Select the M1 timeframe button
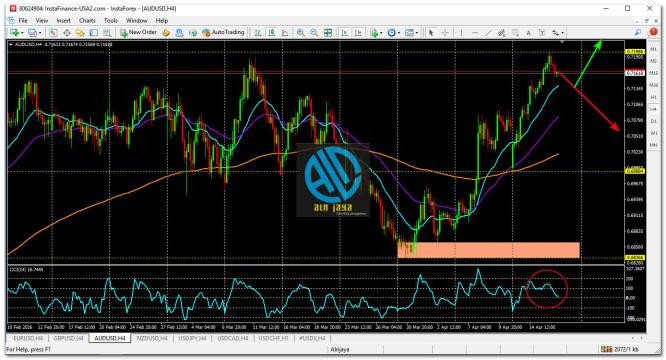 coord(654,50)
